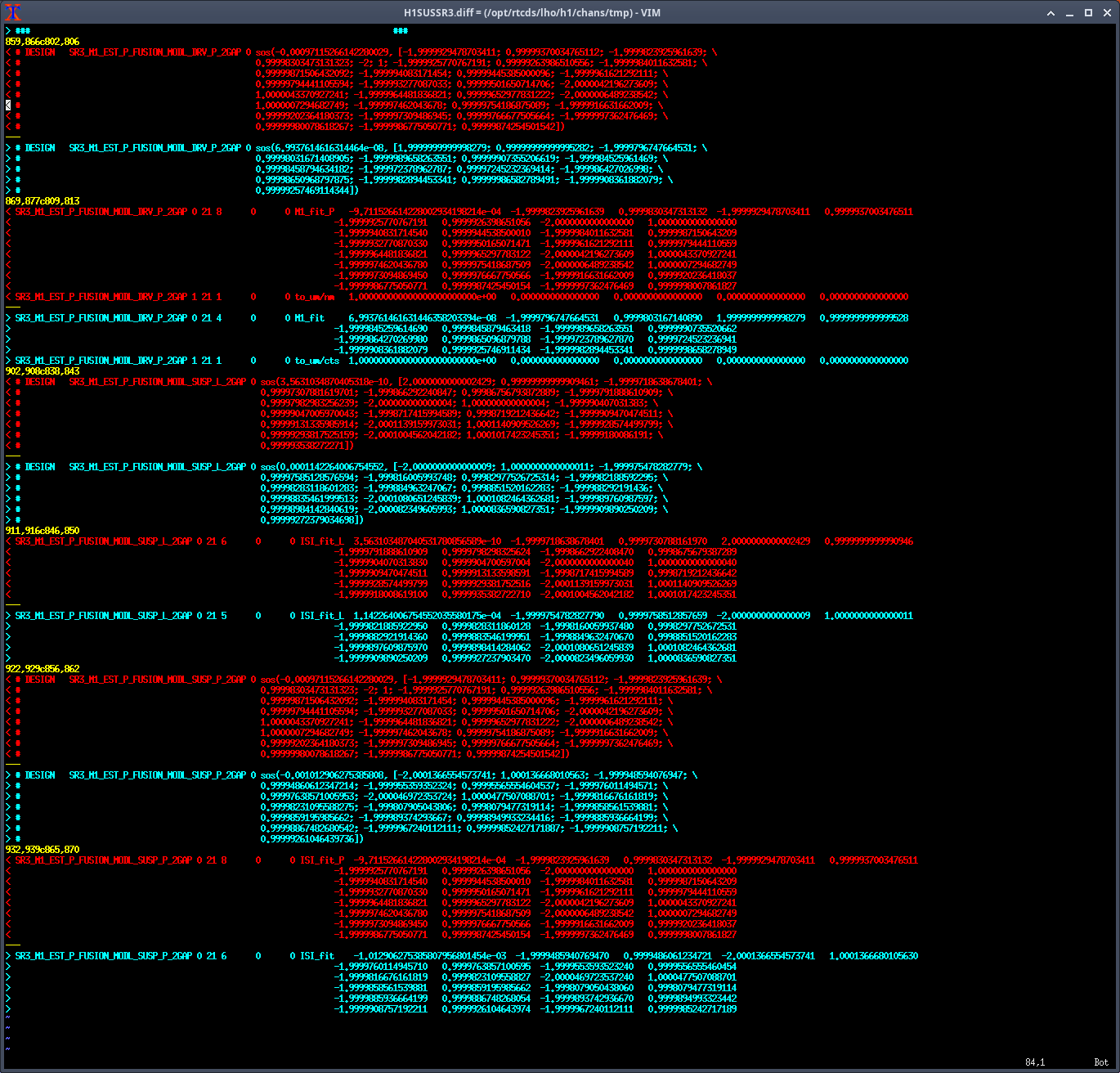This screenshot has height=1073, width=1120.
Task: Maximize the VIM terminal window
Action: pyautogui.click(x=1088, y=13)
